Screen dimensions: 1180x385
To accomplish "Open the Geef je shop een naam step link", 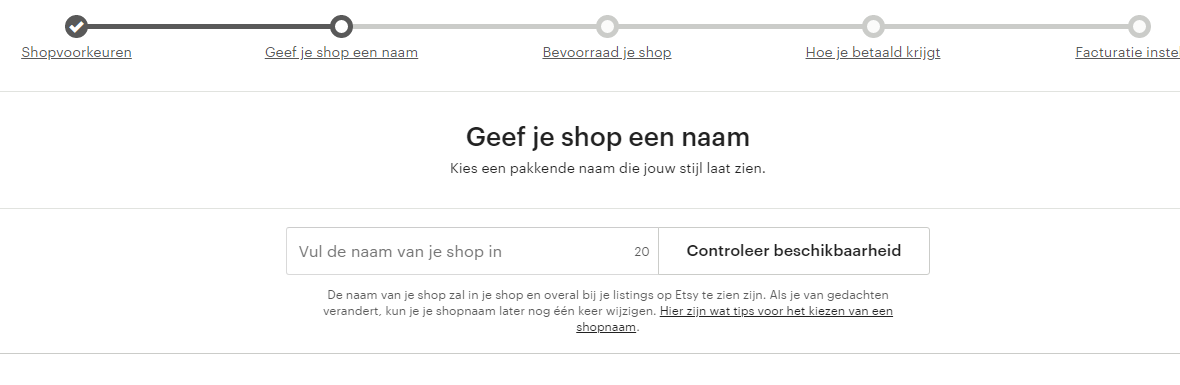I will tap(342, 53).
